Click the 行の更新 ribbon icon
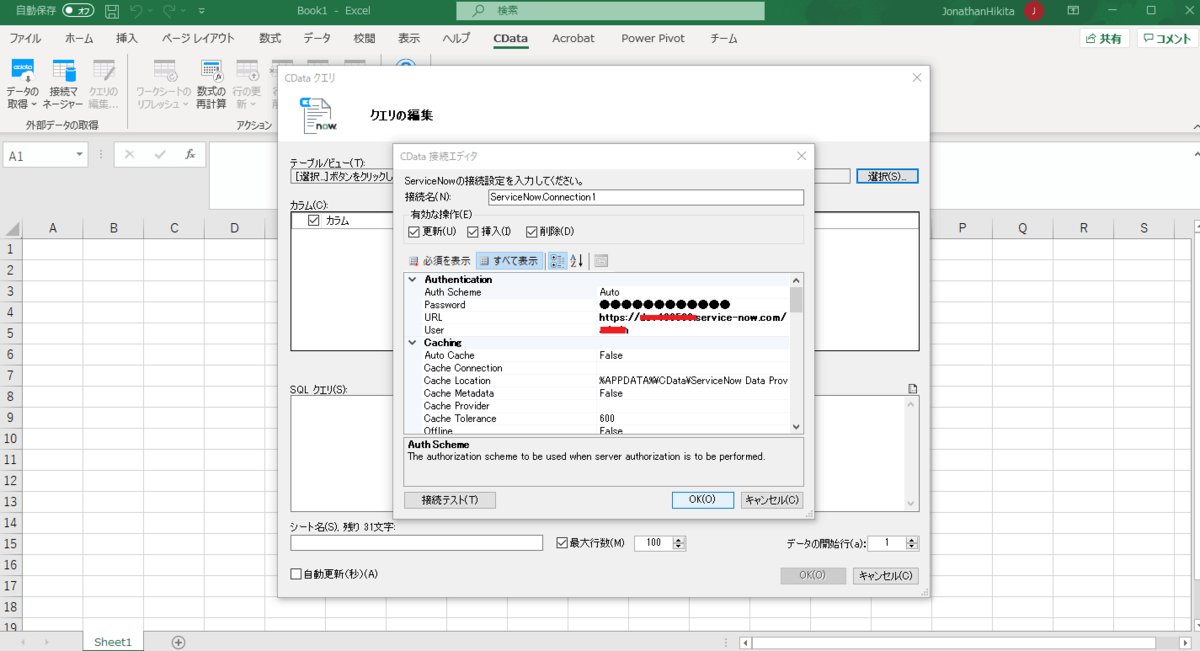1200x651 pixels. click(246, 71)
